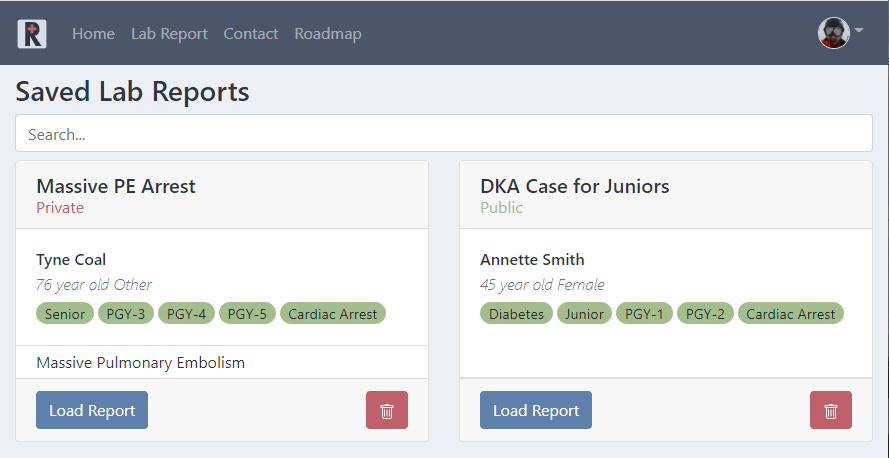The width and height of the screenshot is (889, 458).
Task: Click the PGY-5 tag badge
Action: click(x=247, y=314)
